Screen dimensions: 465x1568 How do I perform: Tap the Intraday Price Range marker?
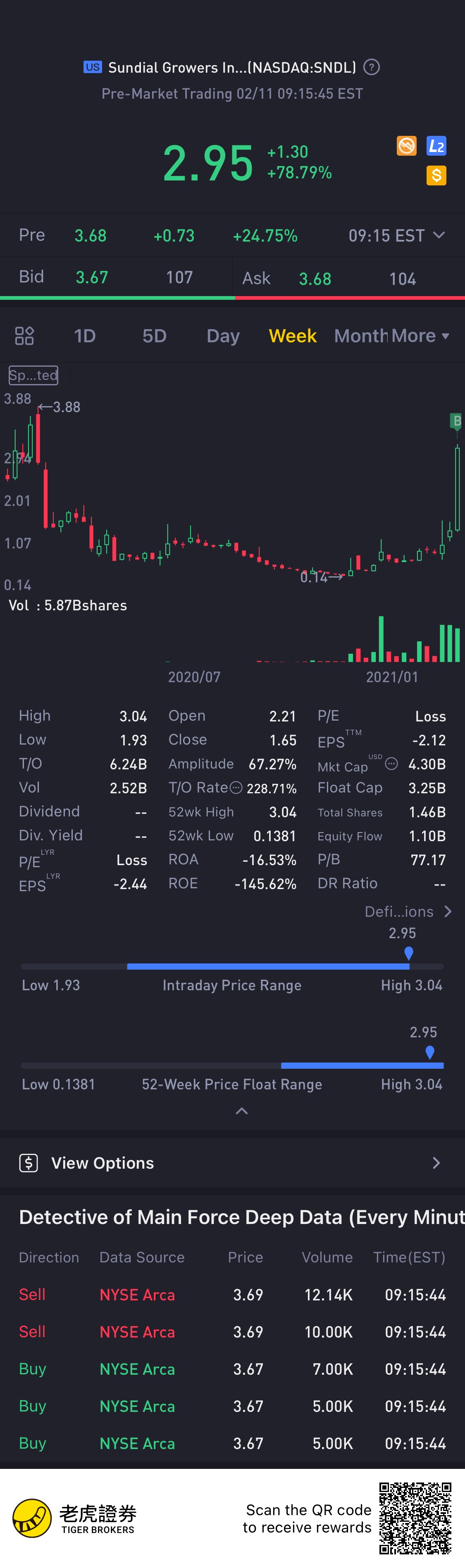click(409, 953)
